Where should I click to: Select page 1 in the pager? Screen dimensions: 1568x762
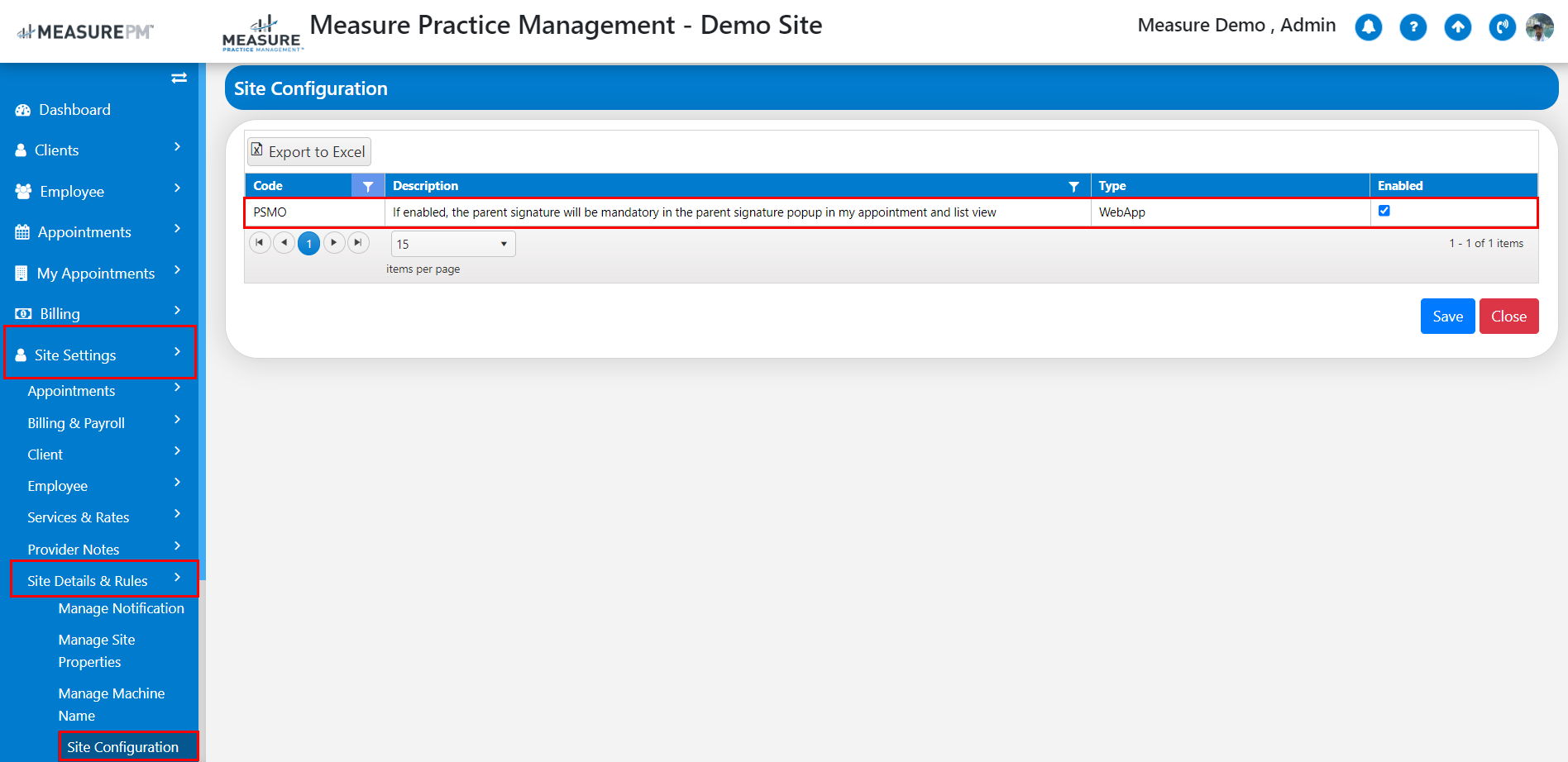(308, 243)
